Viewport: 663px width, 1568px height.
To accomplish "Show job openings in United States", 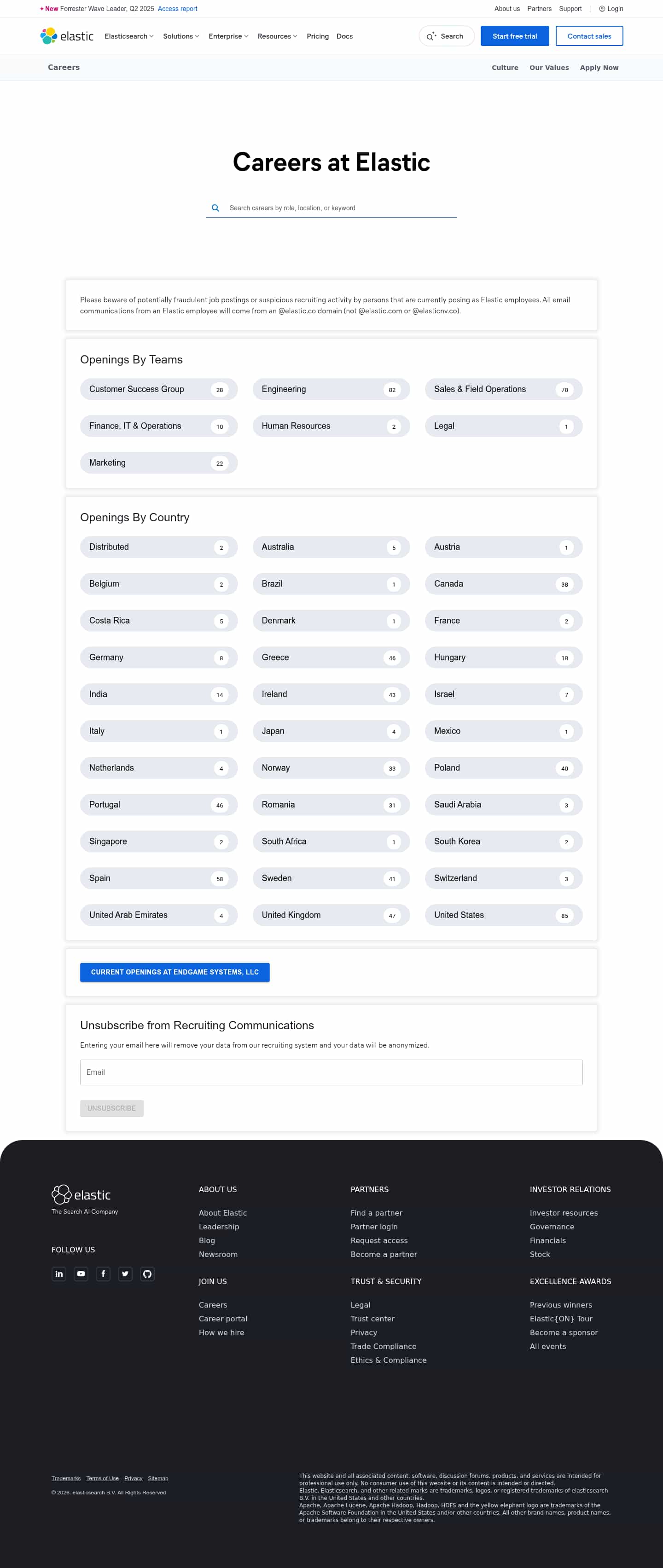I will tap(503, 915).
